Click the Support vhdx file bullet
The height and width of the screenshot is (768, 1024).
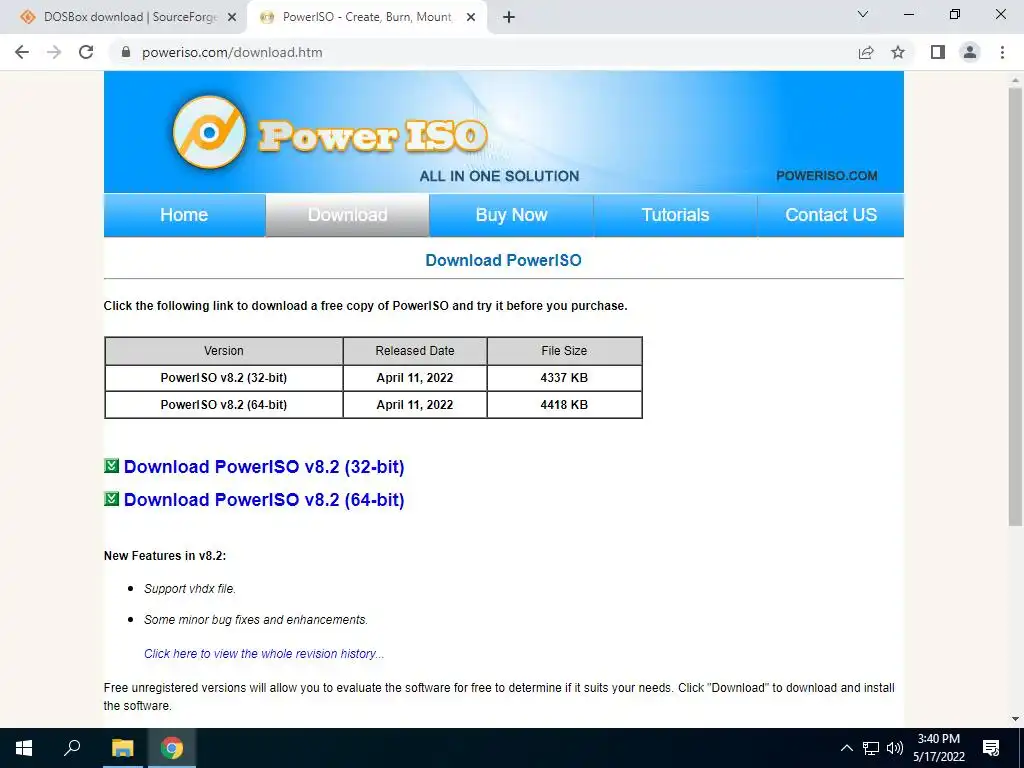pyautogui.click(x=189, y=588)
